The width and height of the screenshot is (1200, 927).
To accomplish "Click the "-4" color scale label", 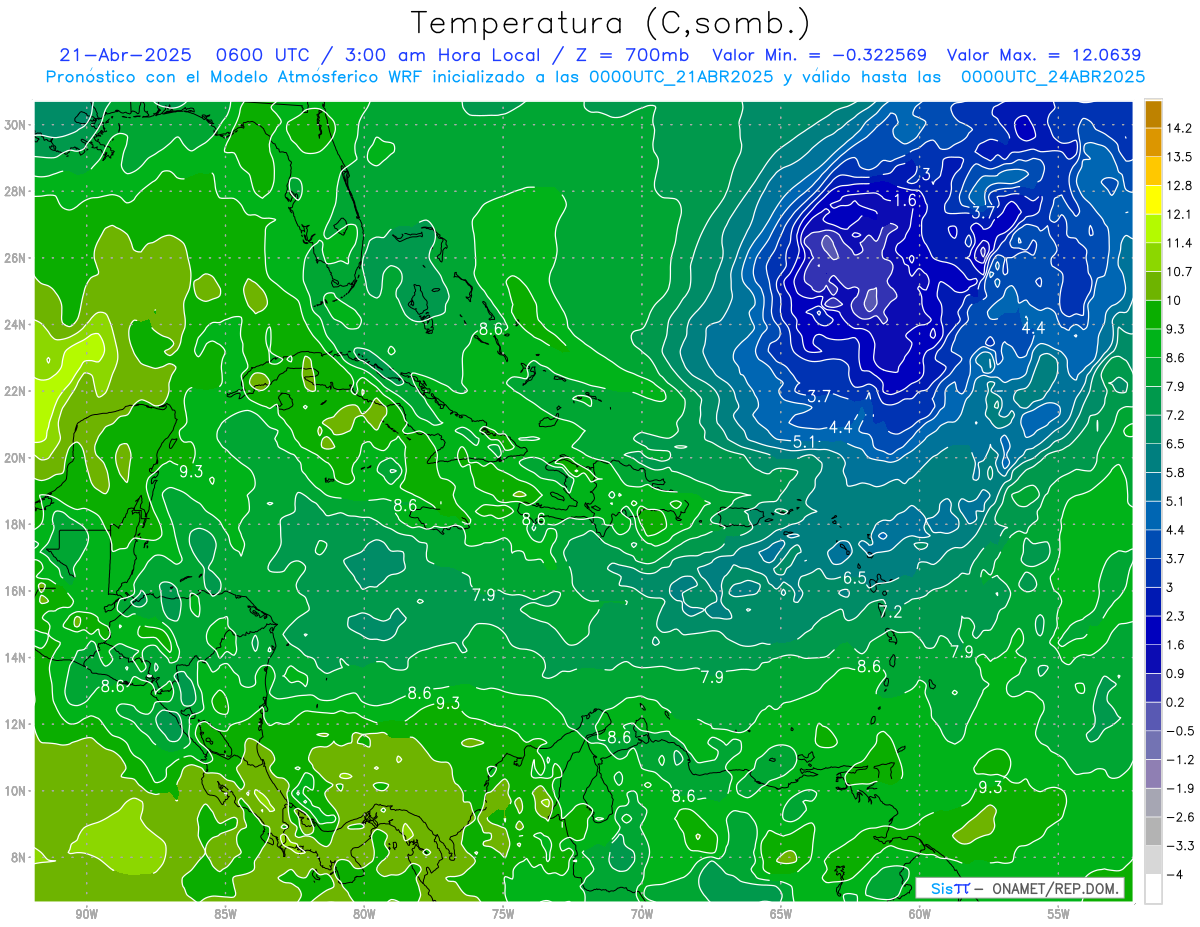I will click(1177, 875).
